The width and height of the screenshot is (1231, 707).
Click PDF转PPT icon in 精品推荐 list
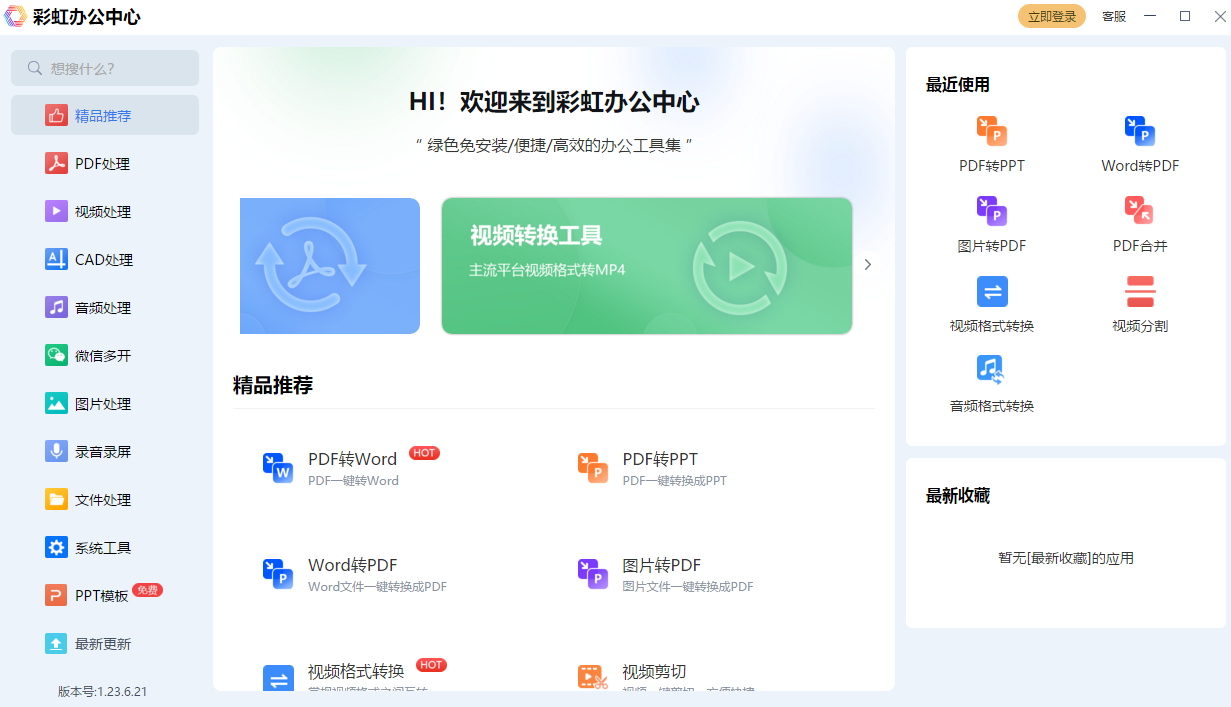(x=593, y=468)
